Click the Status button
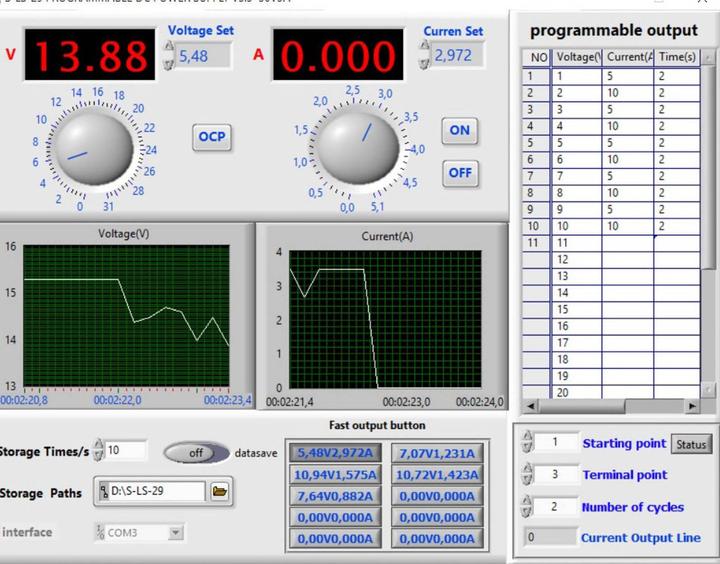Screen dimensions: 720x564 [691, 445]
